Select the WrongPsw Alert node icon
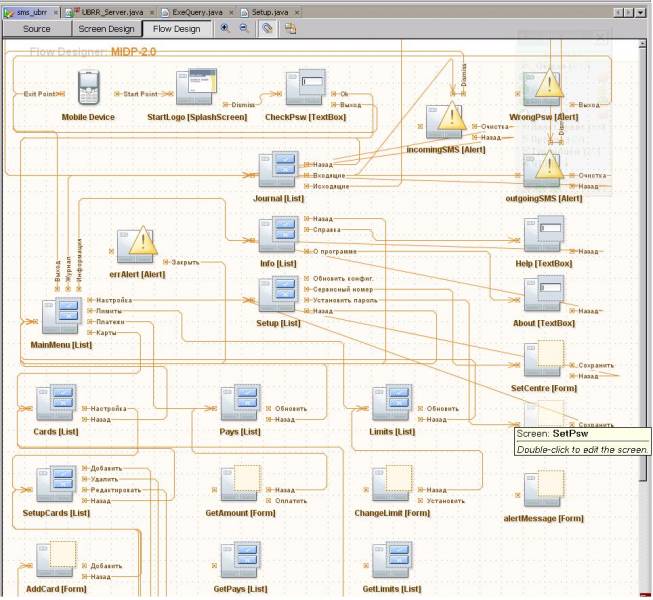653x600 pixels. pyautogui.click(x=543, y=87)
